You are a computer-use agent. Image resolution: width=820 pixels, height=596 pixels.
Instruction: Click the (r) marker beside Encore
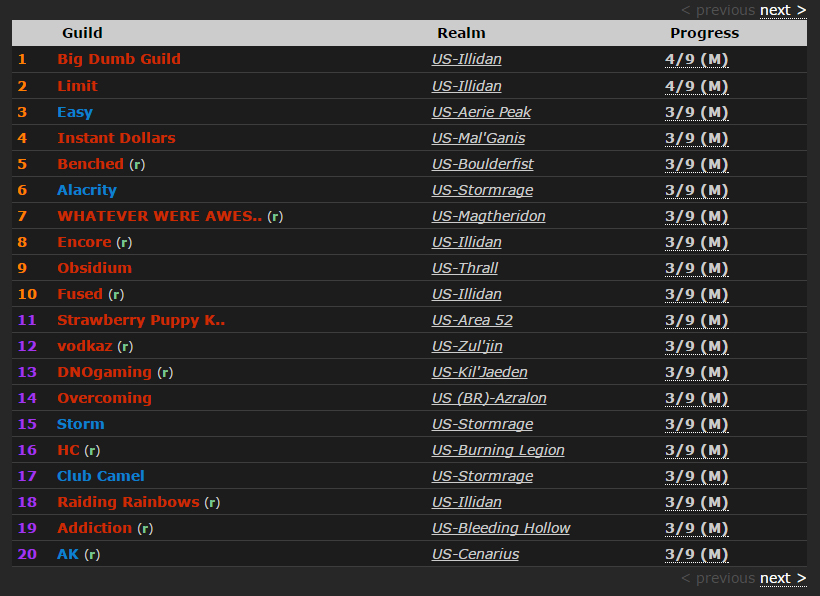(x=124, y=243)
